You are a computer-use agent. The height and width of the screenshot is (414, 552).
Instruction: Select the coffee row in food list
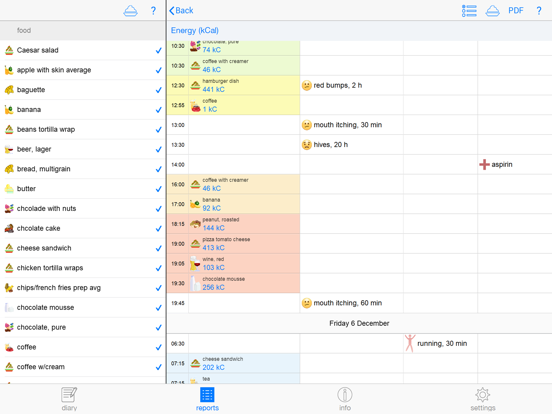(82, 347)
